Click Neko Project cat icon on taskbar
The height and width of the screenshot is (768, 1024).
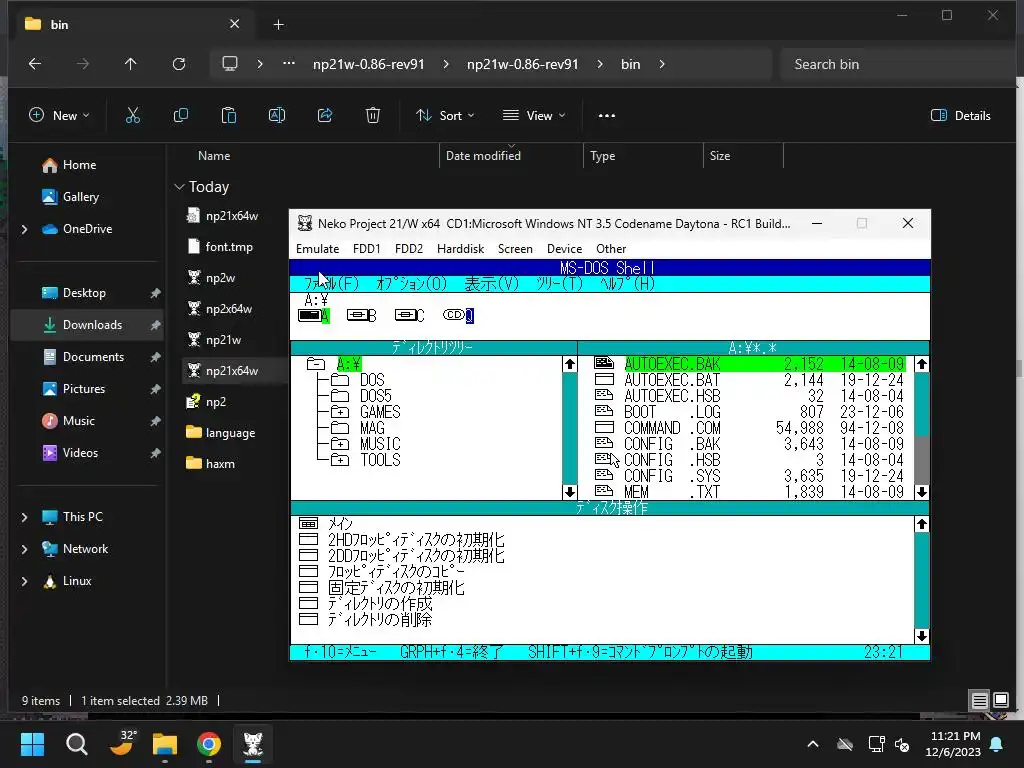tap(253, 744)
